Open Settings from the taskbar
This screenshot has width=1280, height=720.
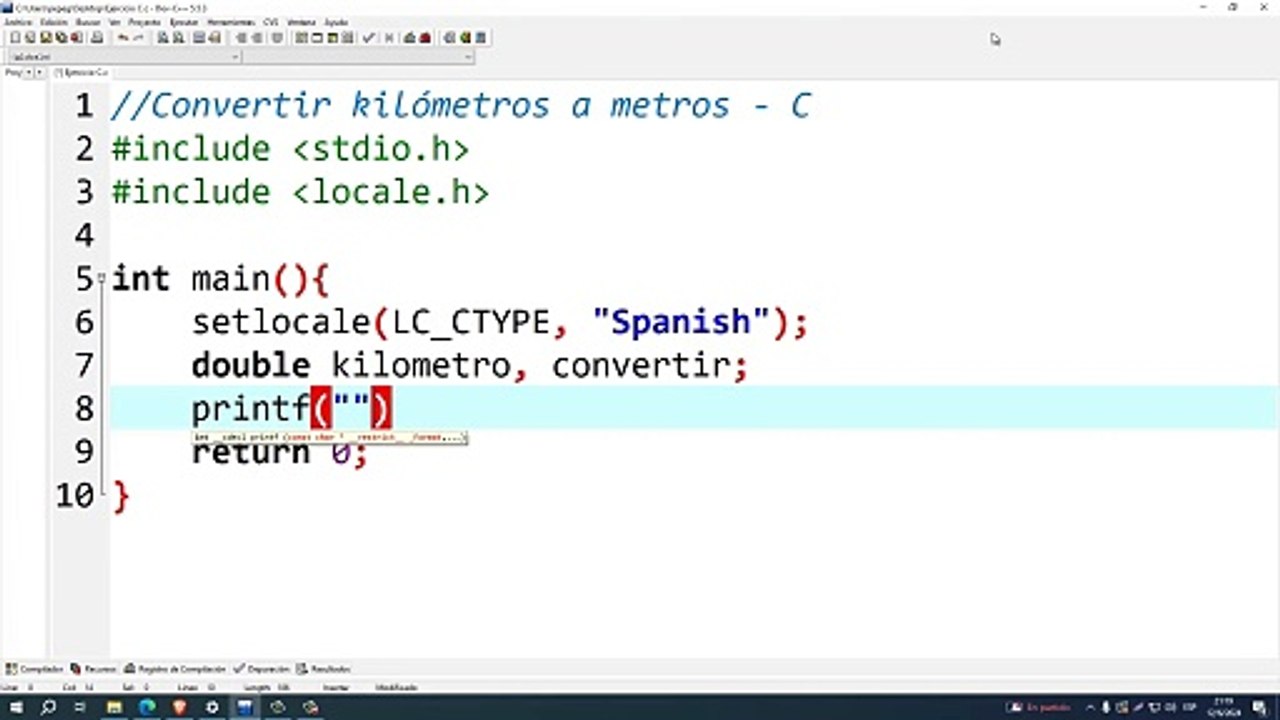212,707
